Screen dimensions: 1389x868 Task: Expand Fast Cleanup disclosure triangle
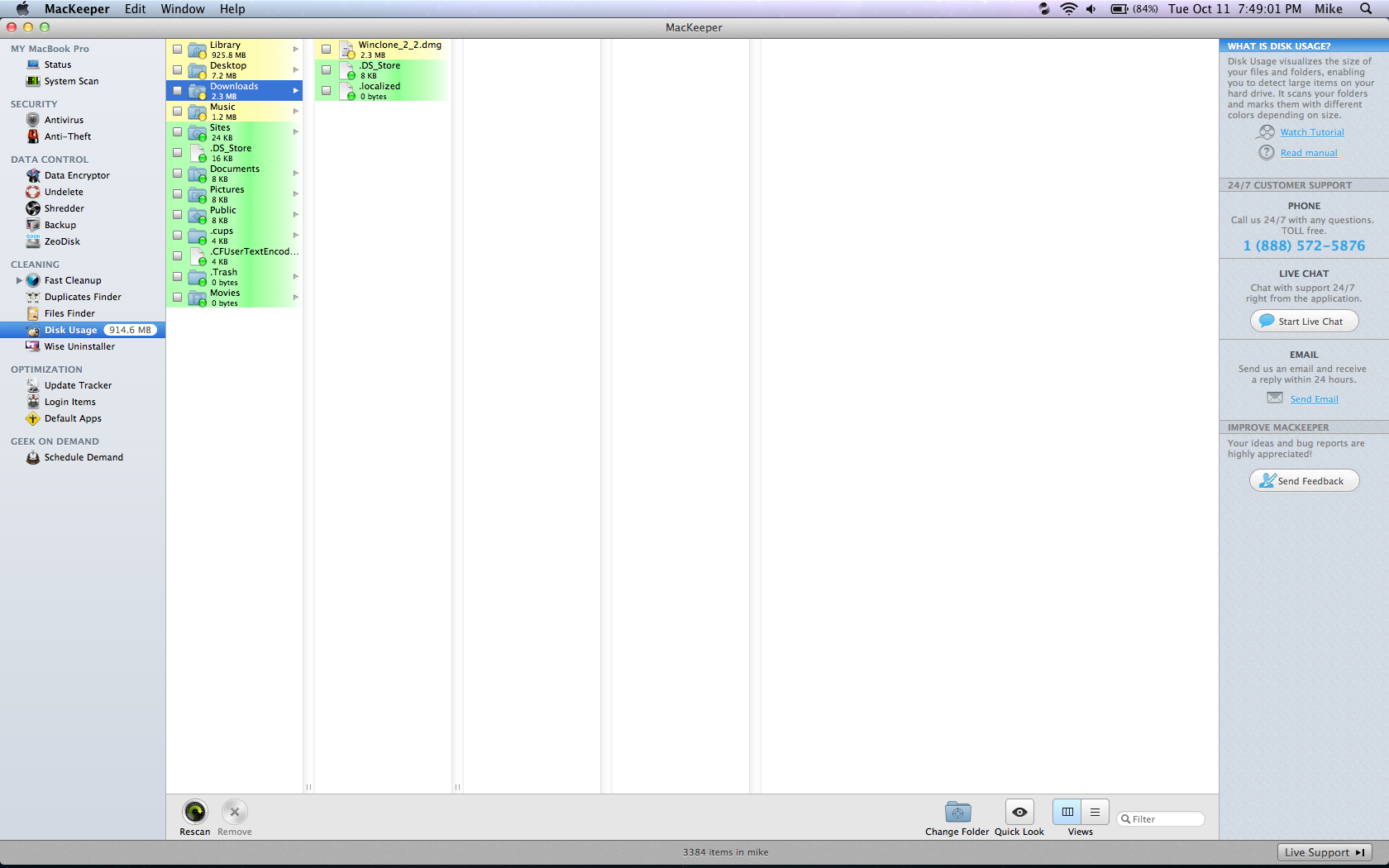tap(19, 280)
